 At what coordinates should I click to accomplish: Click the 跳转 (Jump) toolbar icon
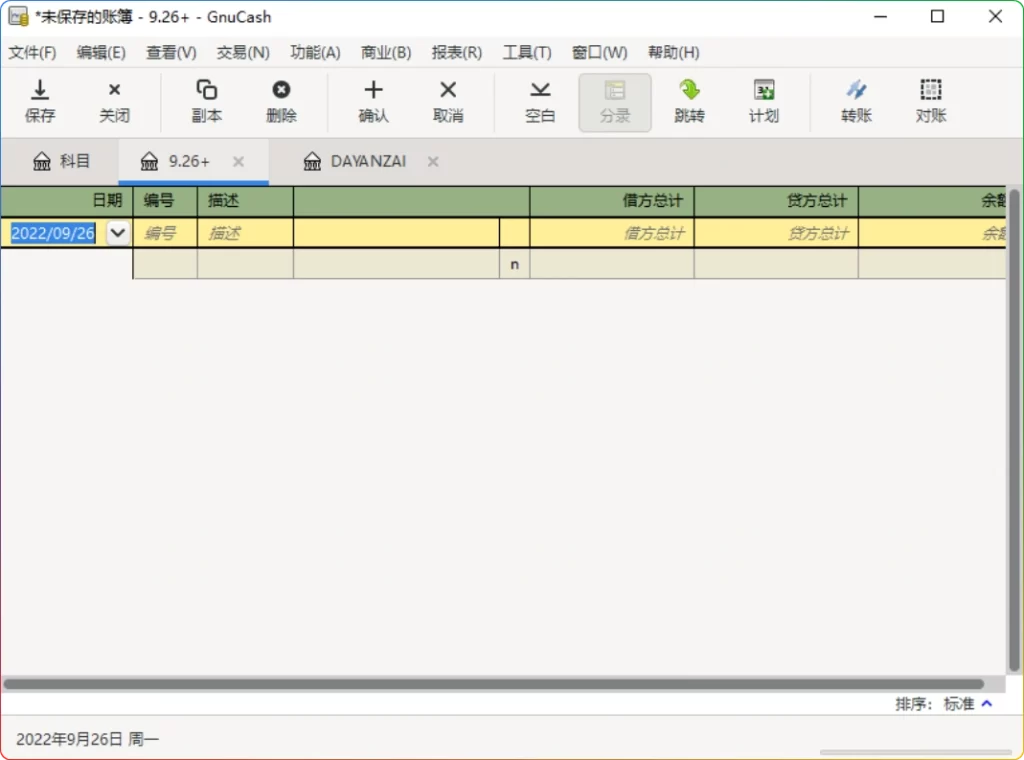[x=689, y=100]
